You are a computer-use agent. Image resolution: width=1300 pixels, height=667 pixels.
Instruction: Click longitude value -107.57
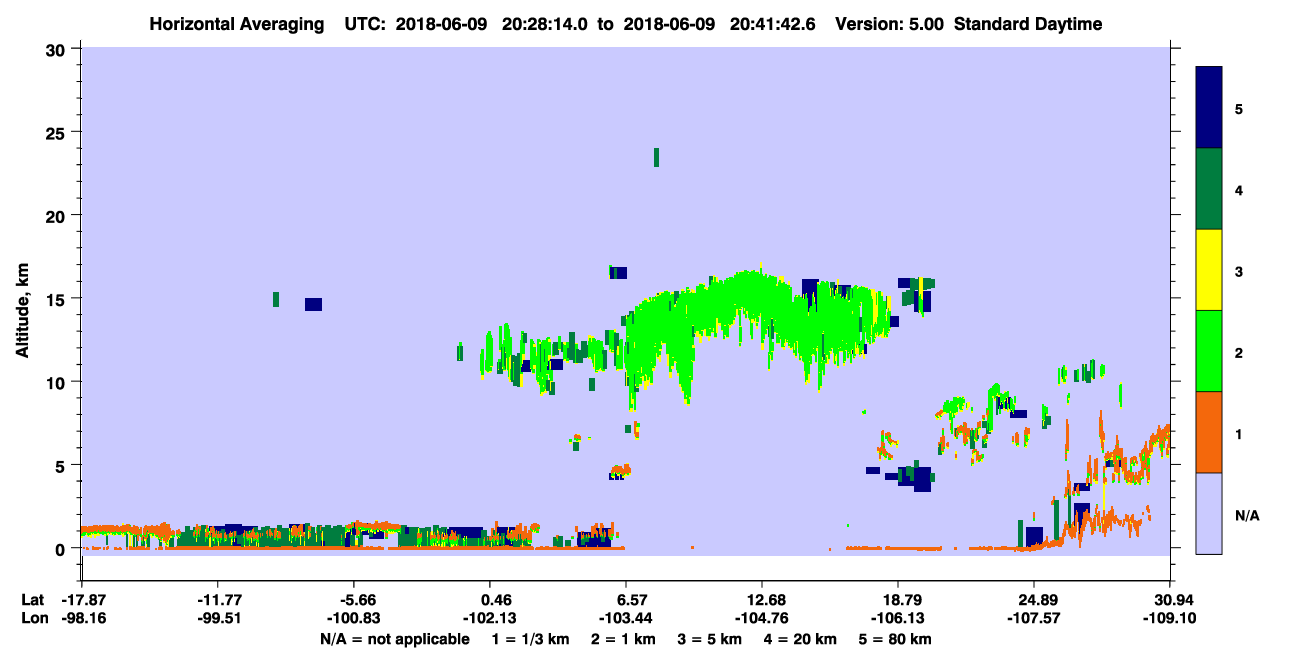[x=1033, y=618]
